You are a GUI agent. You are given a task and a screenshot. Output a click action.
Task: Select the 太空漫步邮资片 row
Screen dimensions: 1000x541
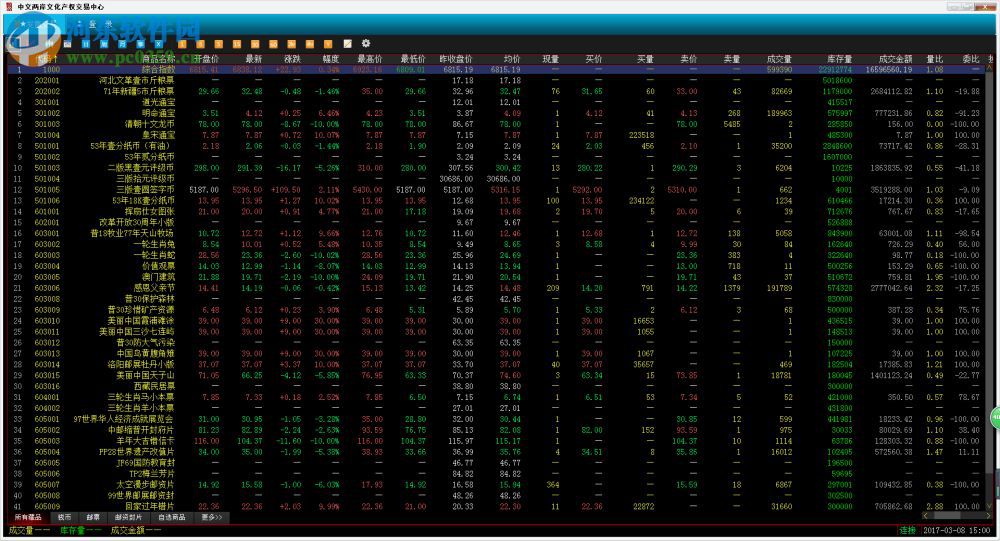point(497,484)
